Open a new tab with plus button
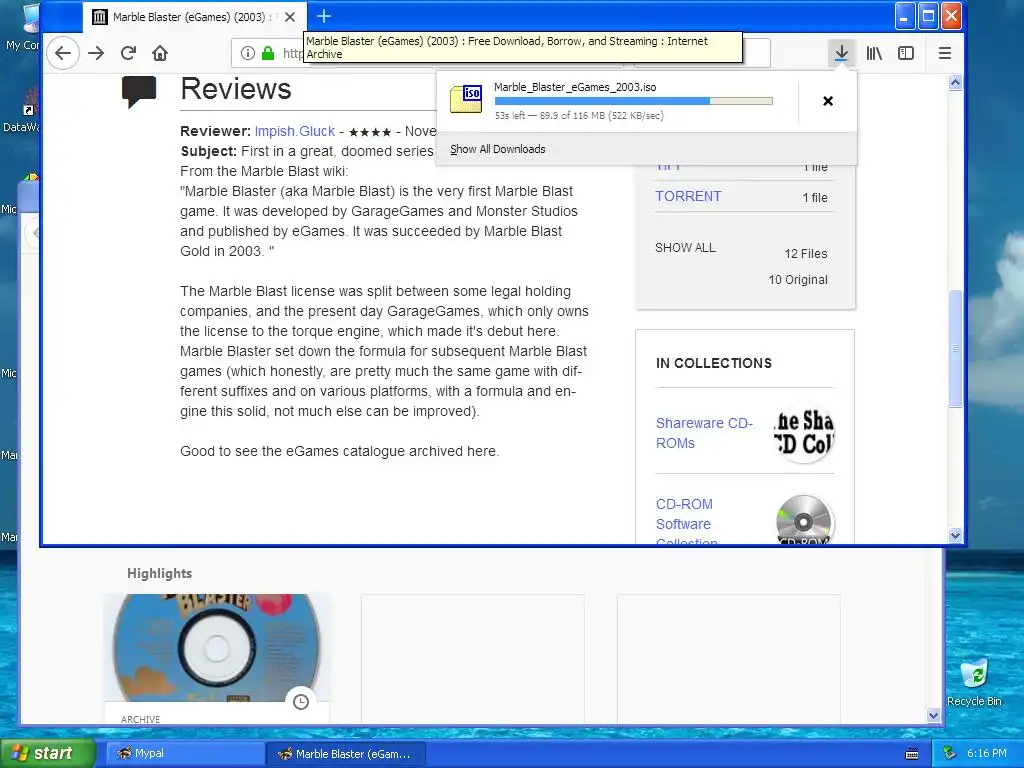 (x=324, y=16)
